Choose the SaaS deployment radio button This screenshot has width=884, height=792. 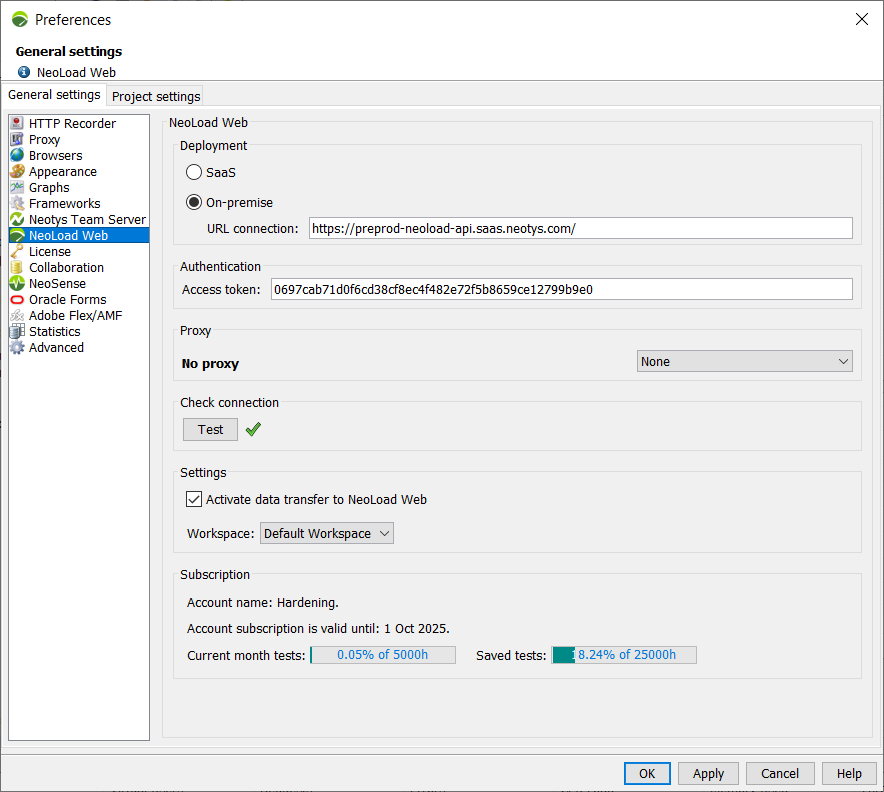[195, 172]
